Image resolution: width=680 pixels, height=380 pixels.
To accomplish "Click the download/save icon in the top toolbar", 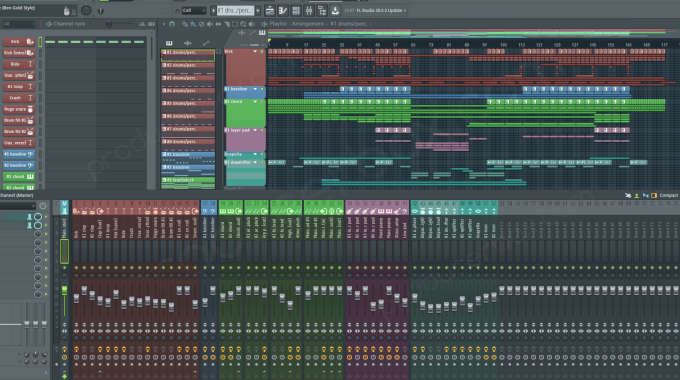I will (335, 10).
